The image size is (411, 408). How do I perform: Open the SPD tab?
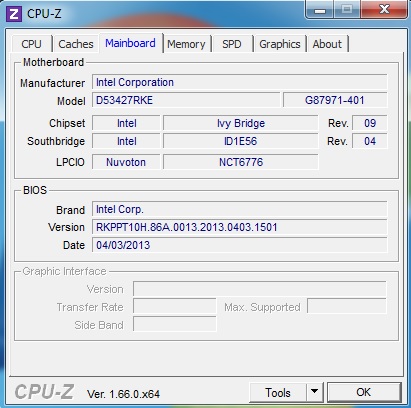232,44
